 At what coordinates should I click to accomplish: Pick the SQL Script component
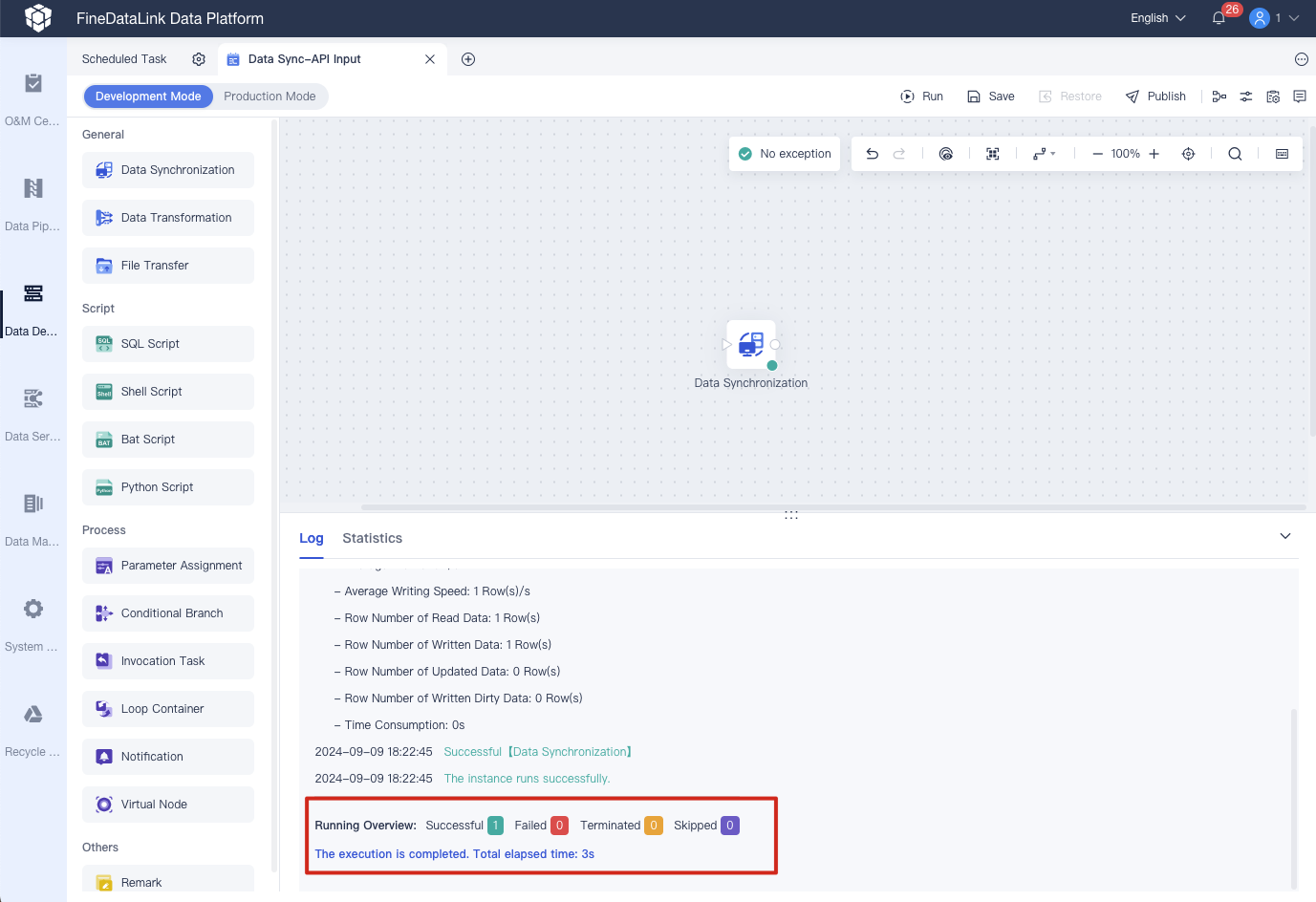[x=168, y=344]
